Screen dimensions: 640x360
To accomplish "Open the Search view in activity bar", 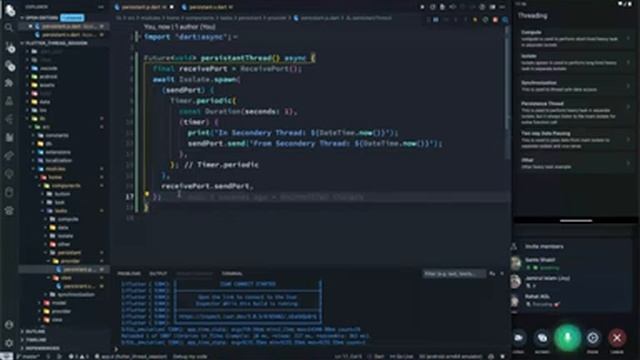I will coord(9,28).
